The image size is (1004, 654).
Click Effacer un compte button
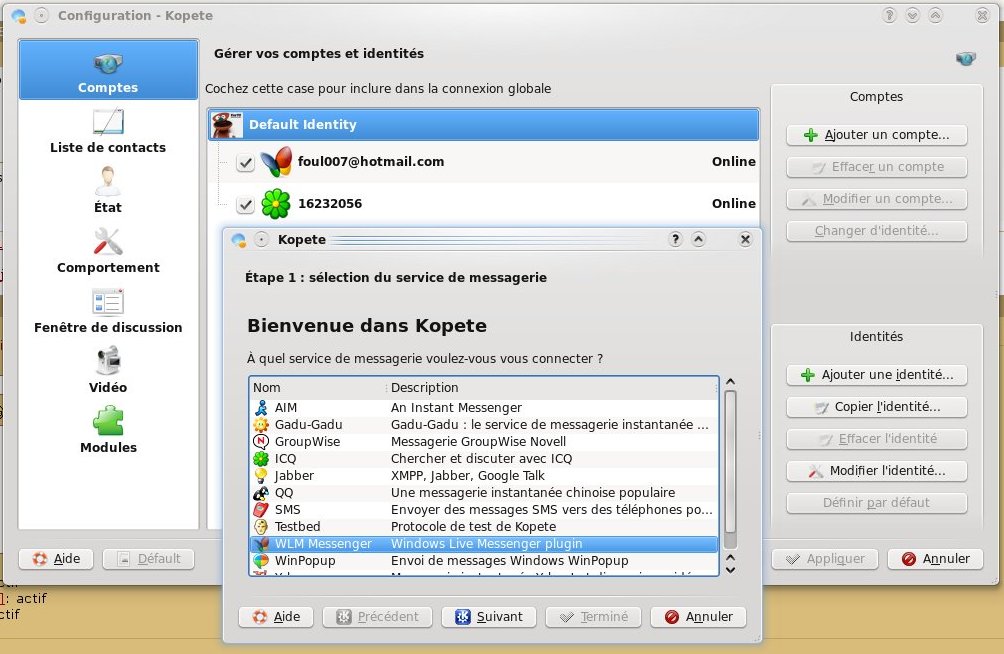pyautogui.click(x=877, y=167)
